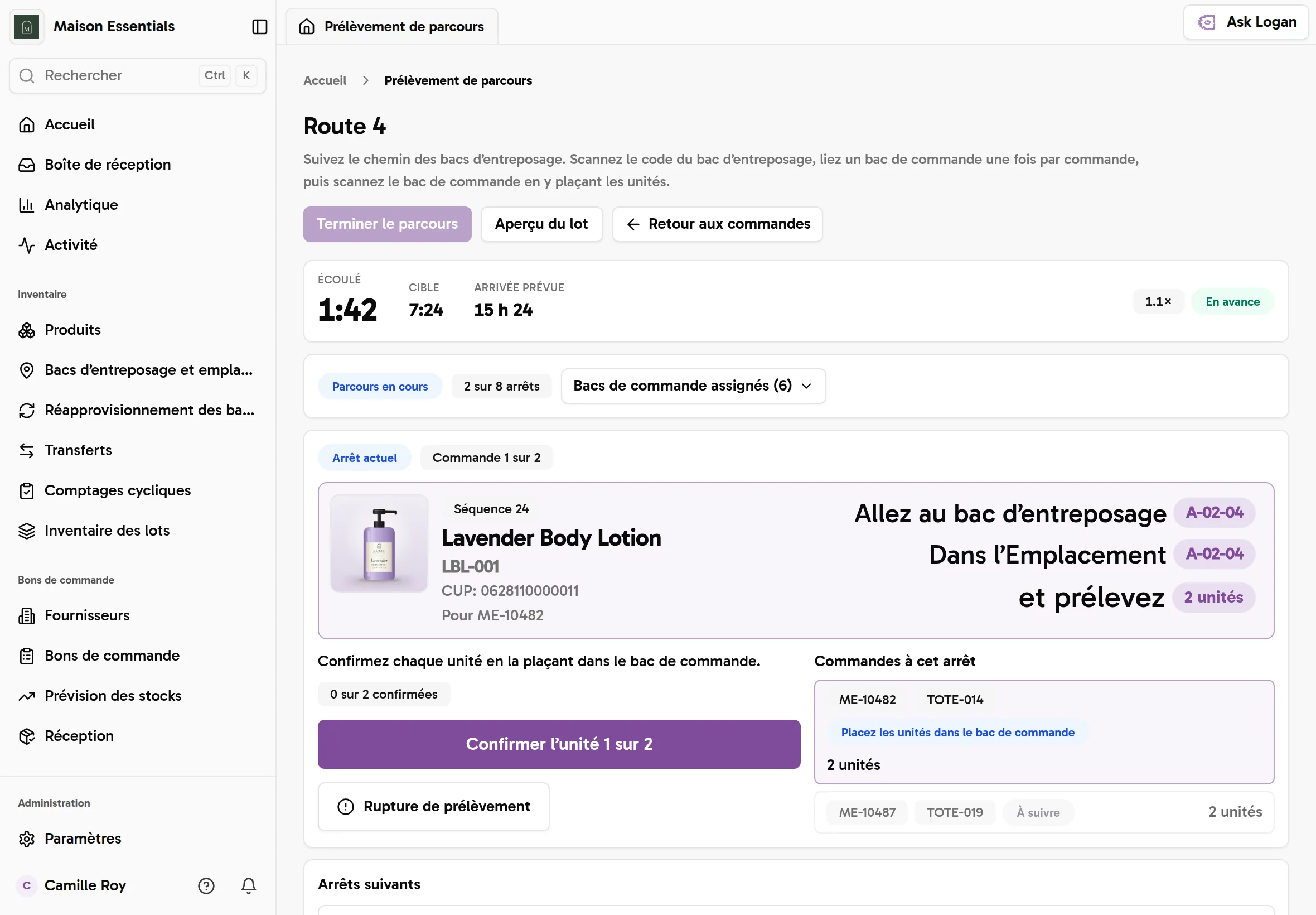Click the 'Commande 1 sur 2' chip
The width and height of the screenshot is (1316, 915).
(x=486, y=458)
